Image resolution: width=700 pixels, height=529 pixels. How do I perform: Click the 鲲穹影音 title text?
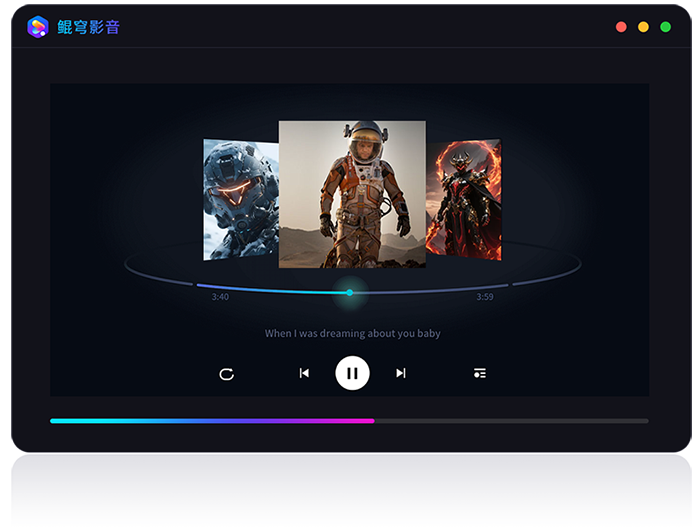tap(88, 27)
